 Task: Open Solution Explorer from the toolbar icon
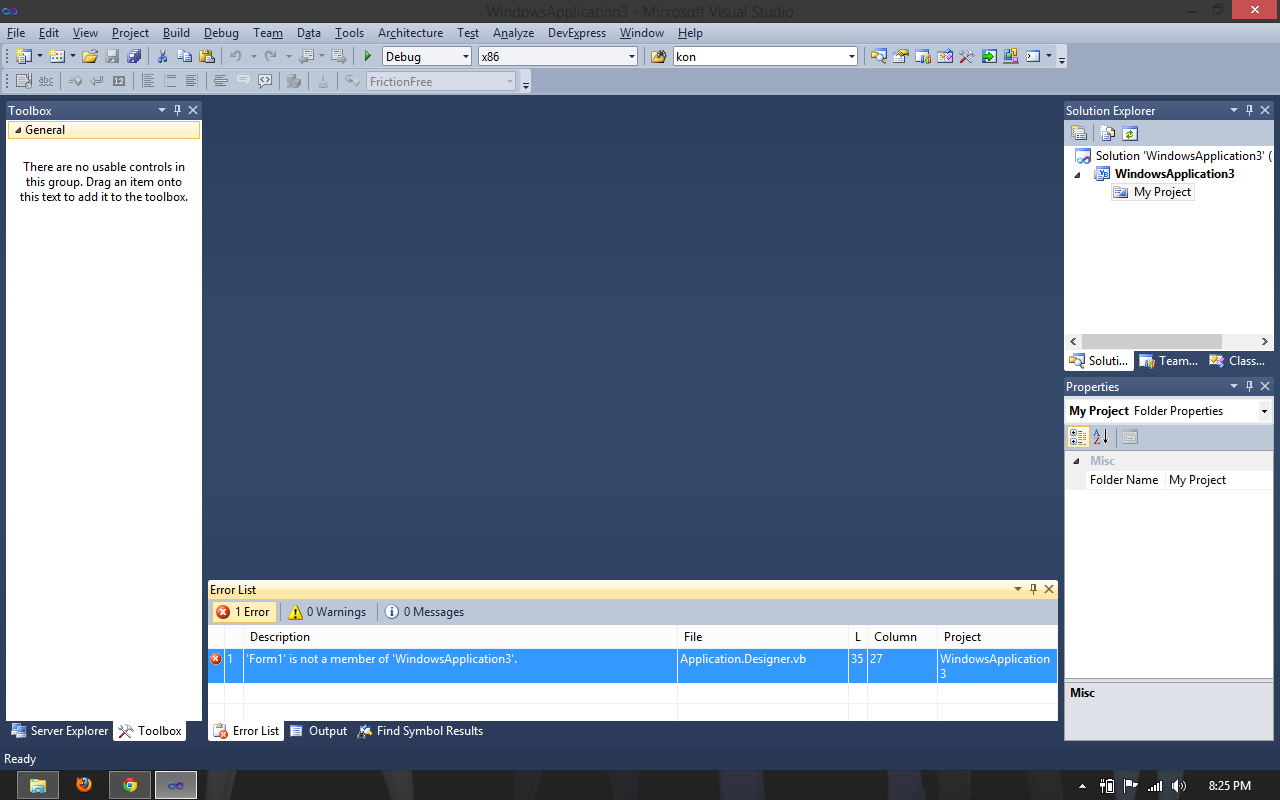[x=879, y=56]
